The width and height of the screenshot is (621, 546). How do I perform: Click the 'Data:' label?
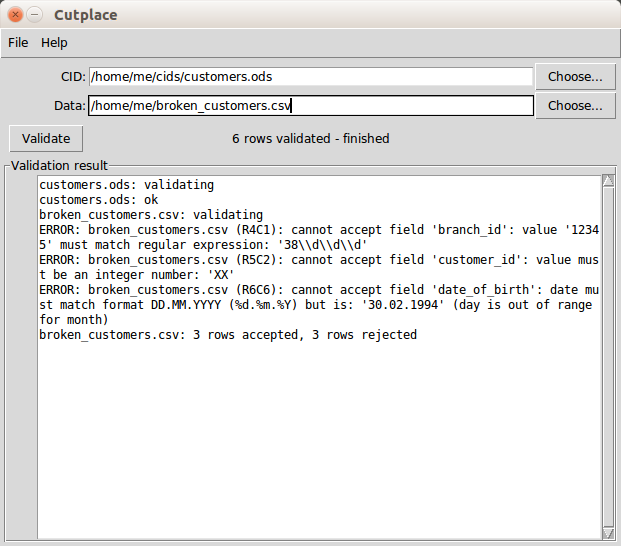pos(70,106)
